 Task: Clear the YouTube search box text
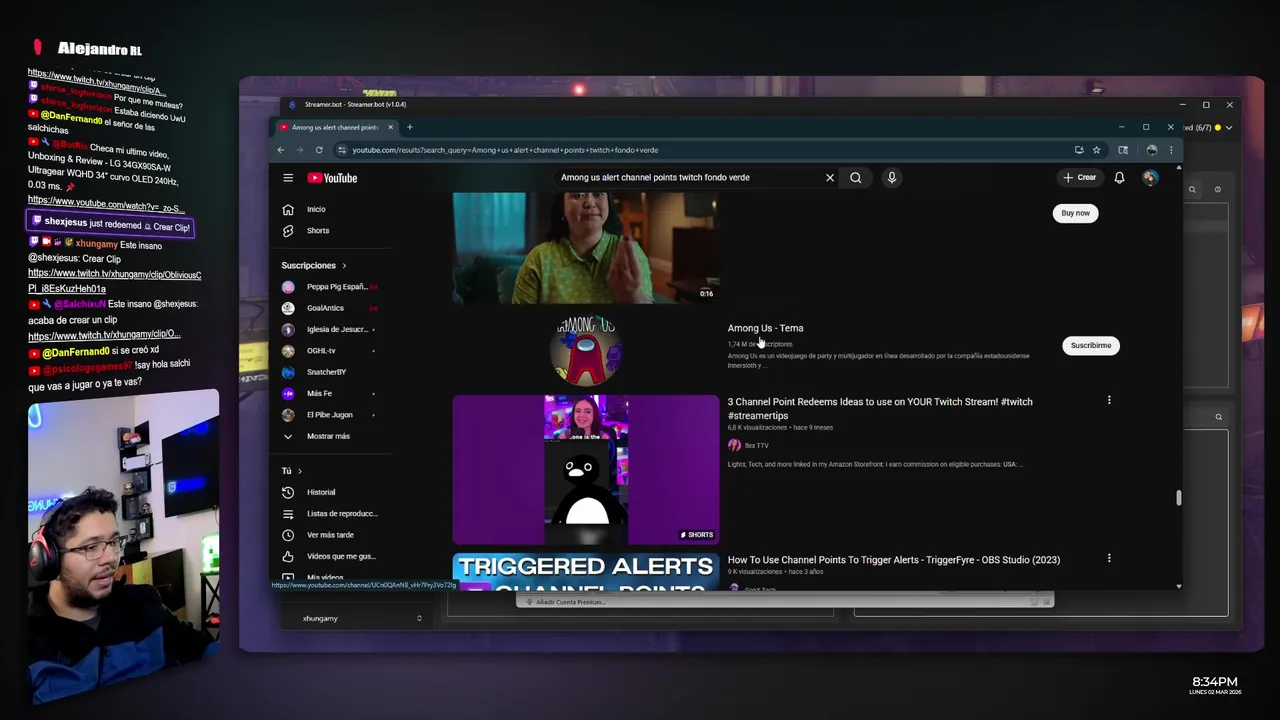tap(829, 178)
